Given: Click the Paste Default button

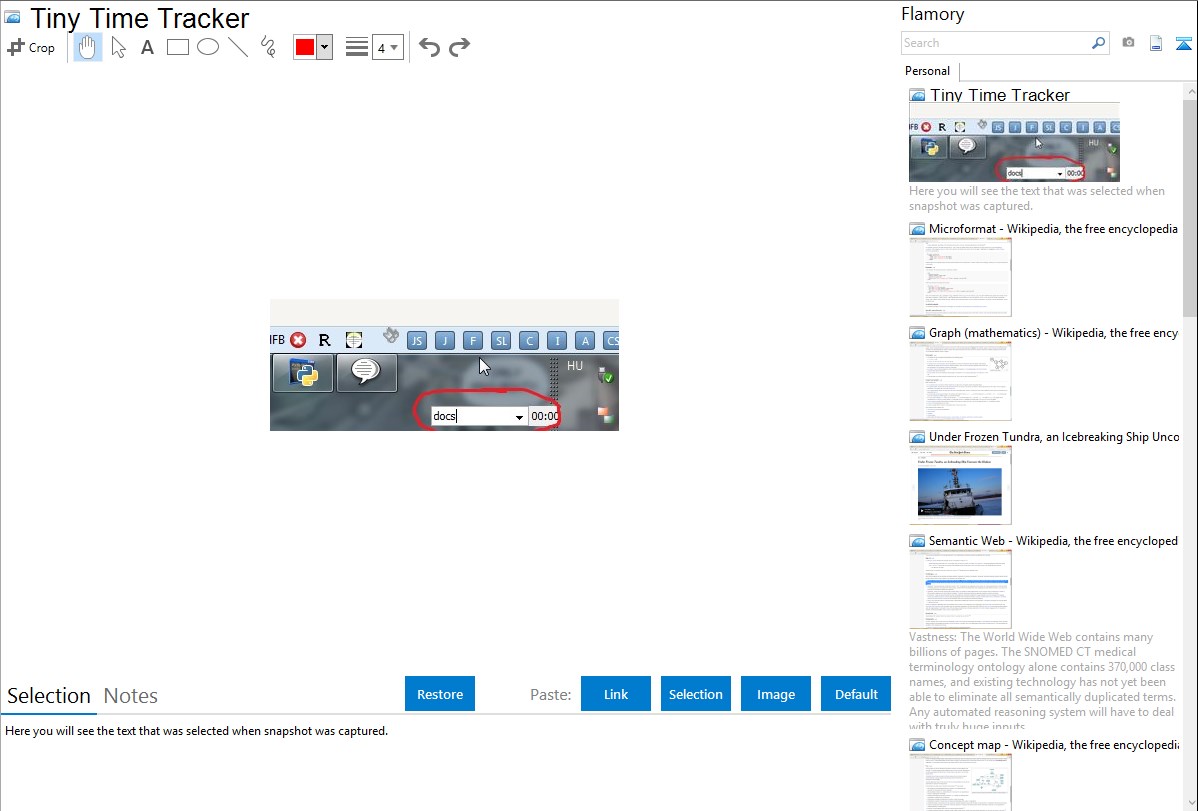Looking at the screenshot, I should (x=856, y=694).
